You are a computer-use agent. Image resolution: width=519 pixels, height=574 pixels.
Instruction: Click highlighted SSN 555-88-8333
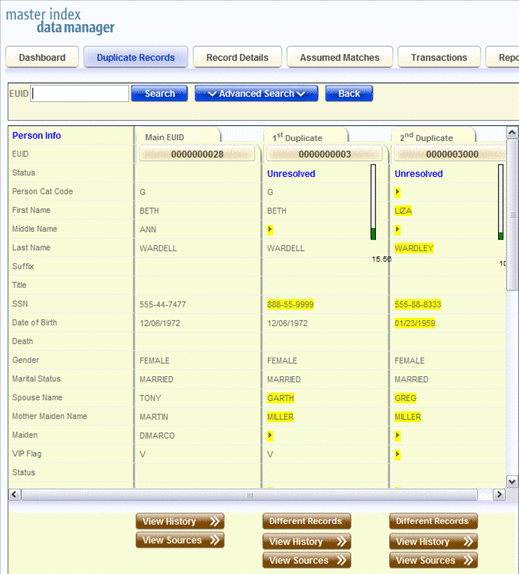pyautogui.click(x=418, y=305)
